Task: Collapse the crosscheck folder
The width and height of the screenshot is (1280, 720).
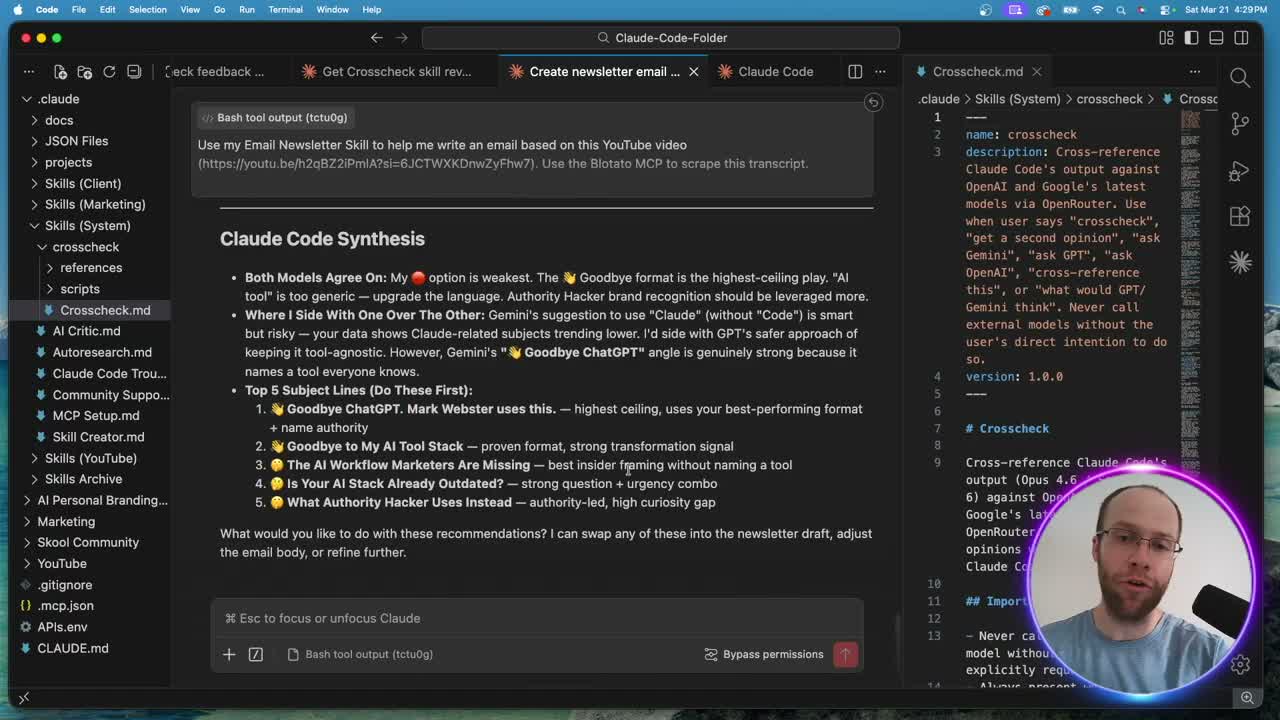Action: click(x=87, y=247)
